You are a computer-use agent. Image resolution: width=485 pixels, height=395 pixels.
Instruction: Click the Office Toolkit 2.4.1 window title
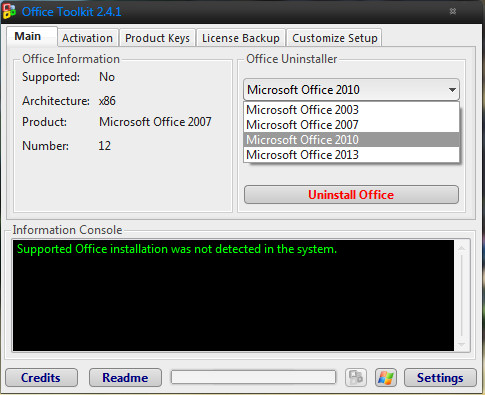(71, 12)
